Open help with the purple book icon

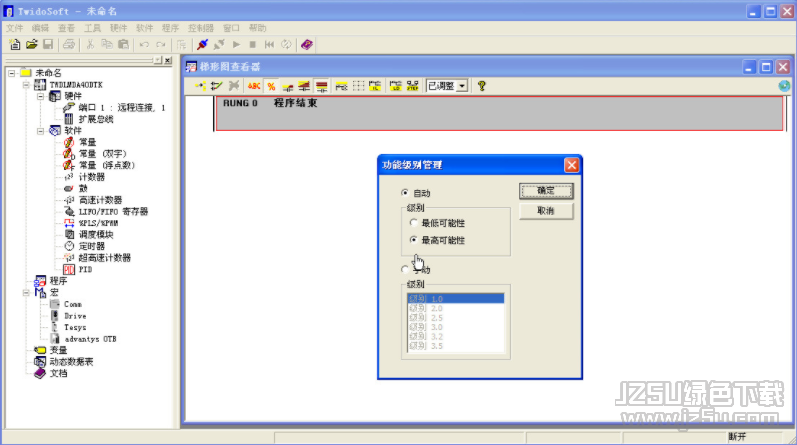coord(306,45)
